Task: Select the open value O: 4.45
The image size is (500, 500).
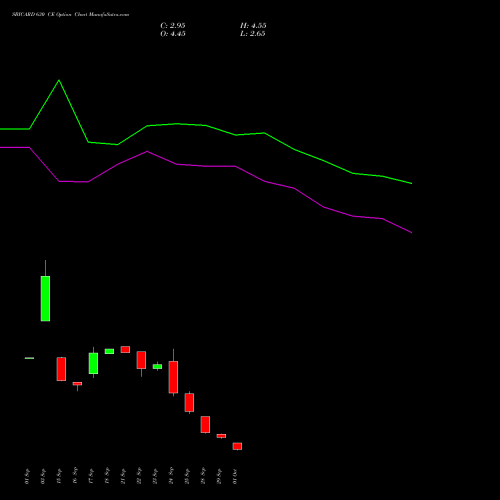Action: 173,34
